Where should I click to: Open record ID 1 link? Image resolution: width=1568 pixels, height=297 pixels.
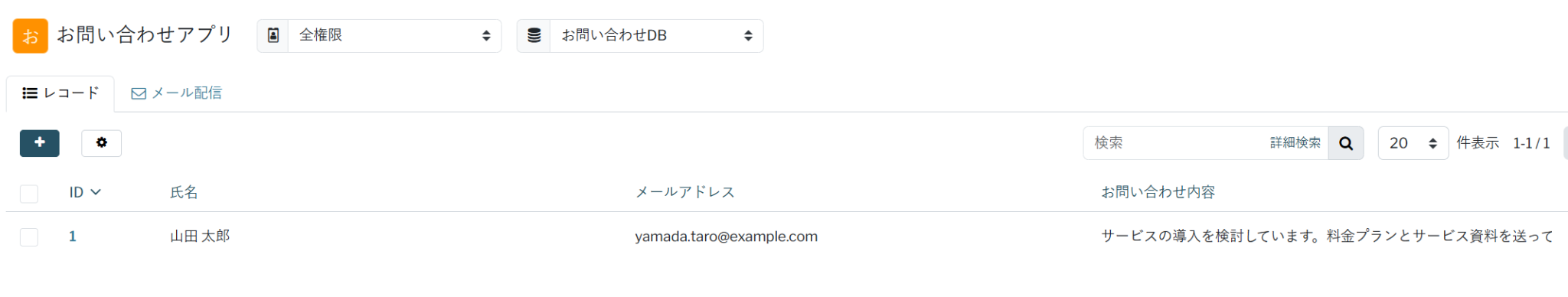pos(73,237)
